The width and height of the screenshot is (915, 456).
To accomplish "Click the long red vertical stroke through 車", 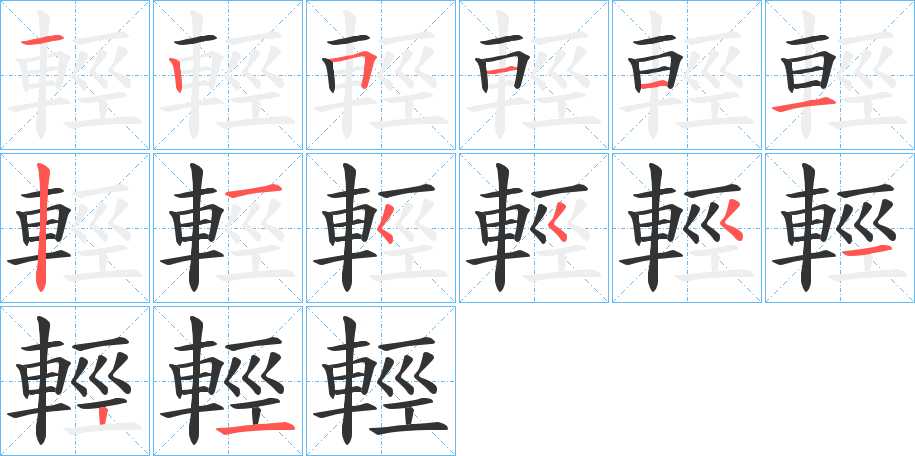I will [x=41, y=228].
